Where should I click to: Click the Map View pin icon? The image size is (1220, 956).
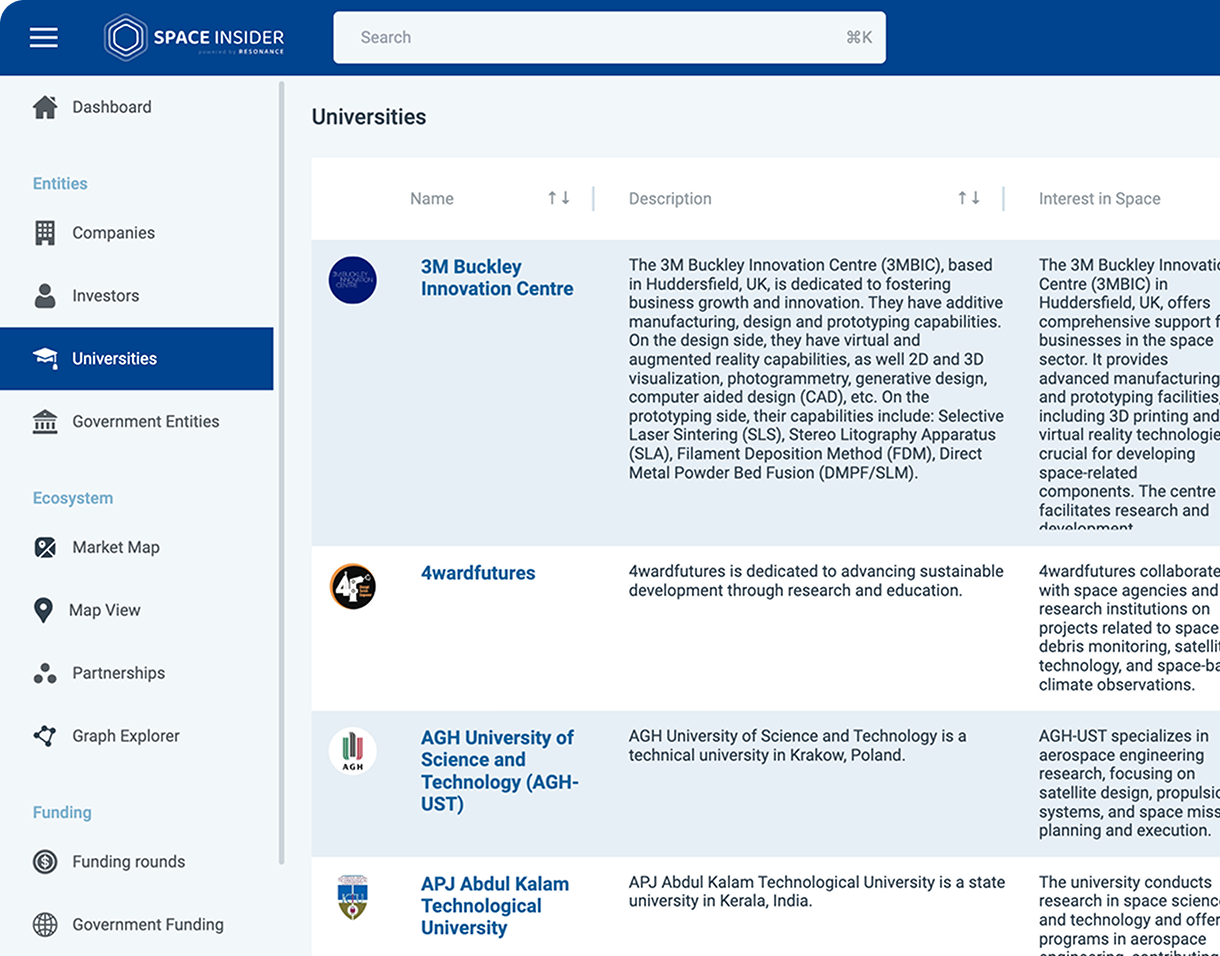pyautogui.click(x=43, y=611)
